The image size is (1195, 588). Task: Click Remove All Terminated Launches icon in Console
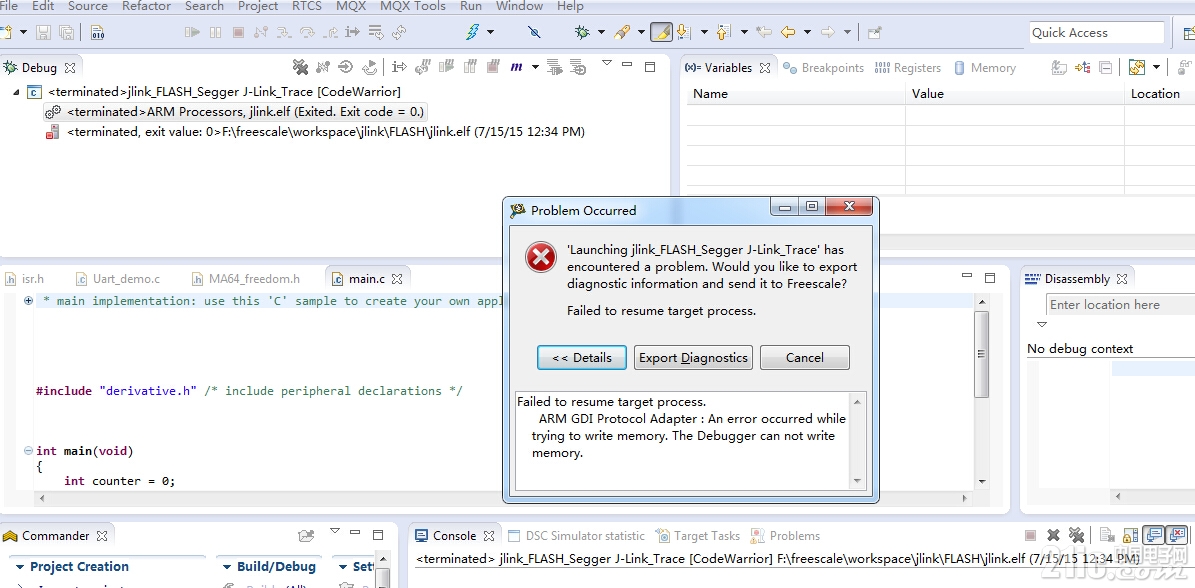click(x=1076, y=535)
